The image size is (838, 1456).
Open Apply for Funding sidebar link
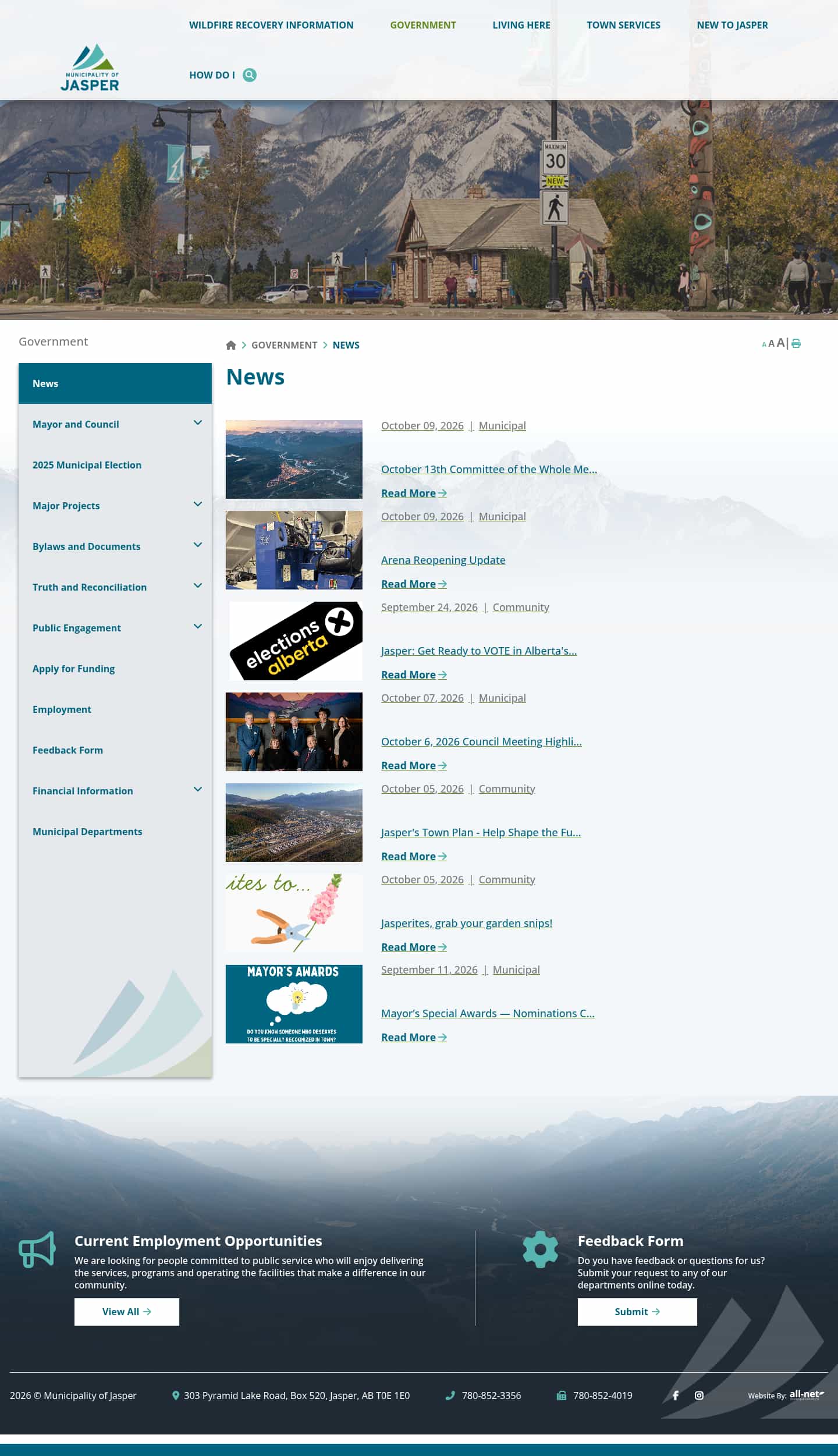point(74,669)
